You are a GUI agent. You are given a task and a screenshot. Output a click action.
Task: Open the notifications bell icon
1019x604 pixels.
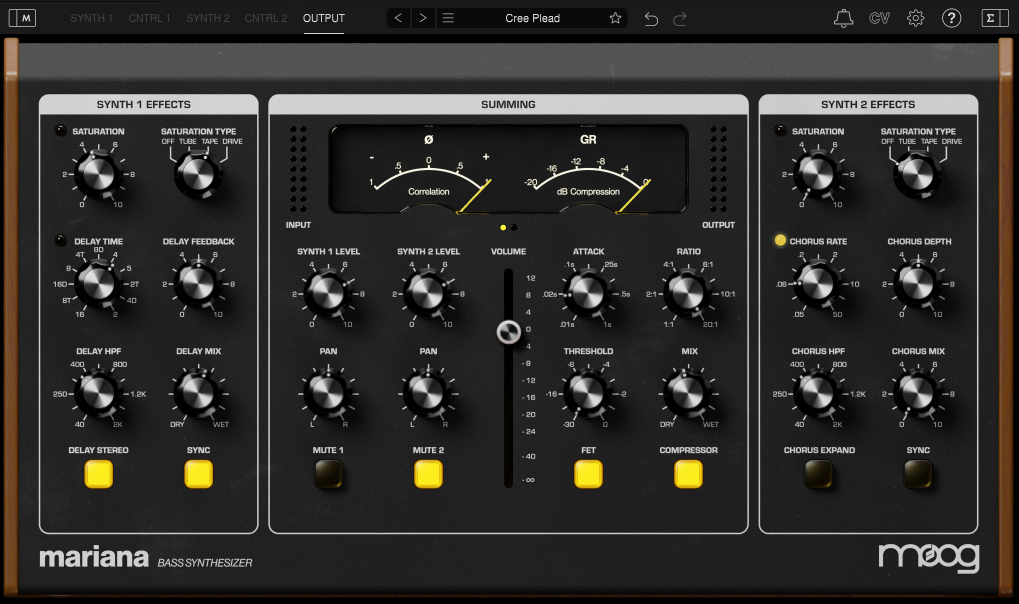[844, 18]
